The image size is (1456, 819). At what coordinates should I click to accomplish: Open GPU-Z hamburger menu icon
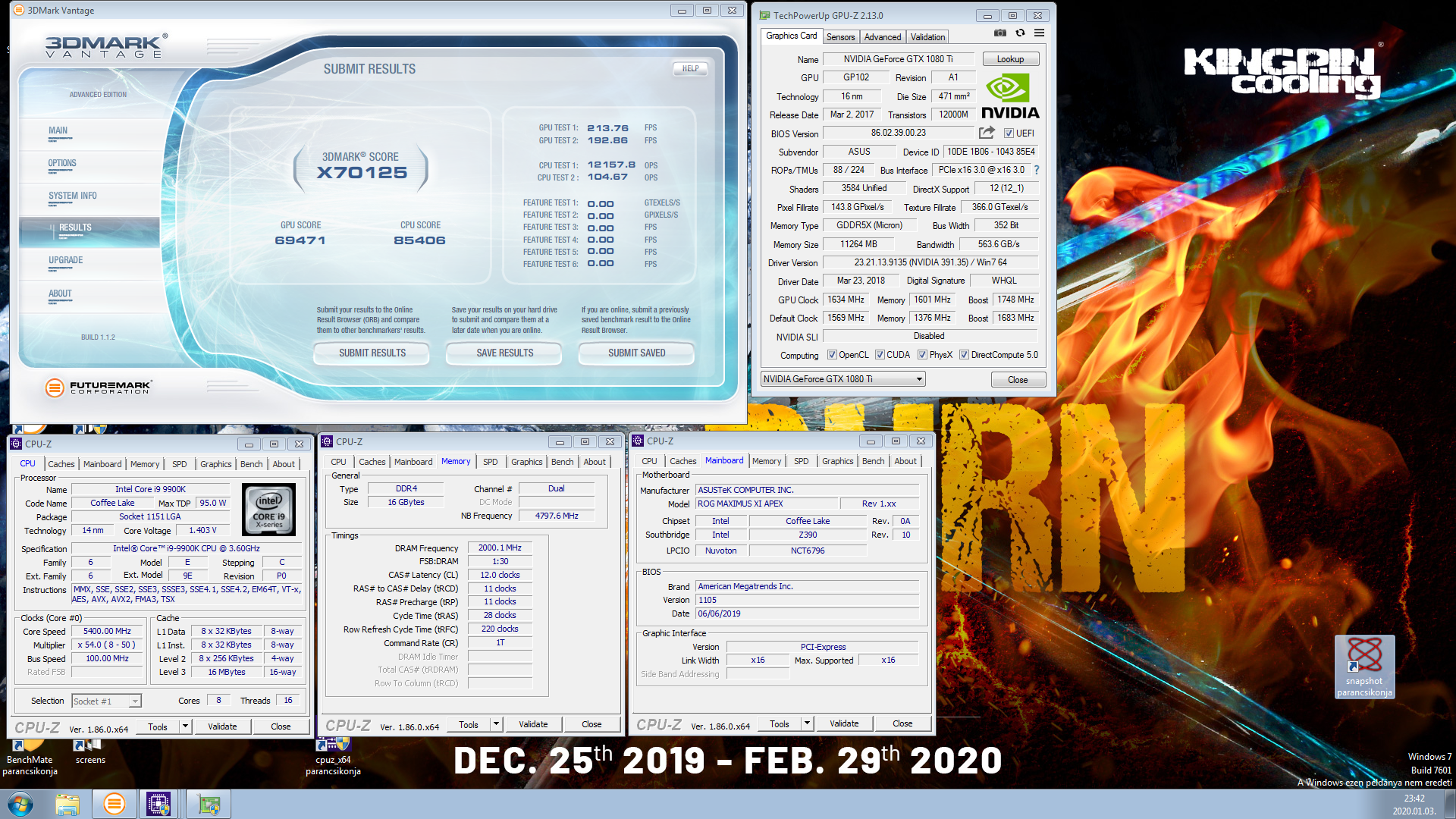pyautogui.click(x=1039, y=33)
